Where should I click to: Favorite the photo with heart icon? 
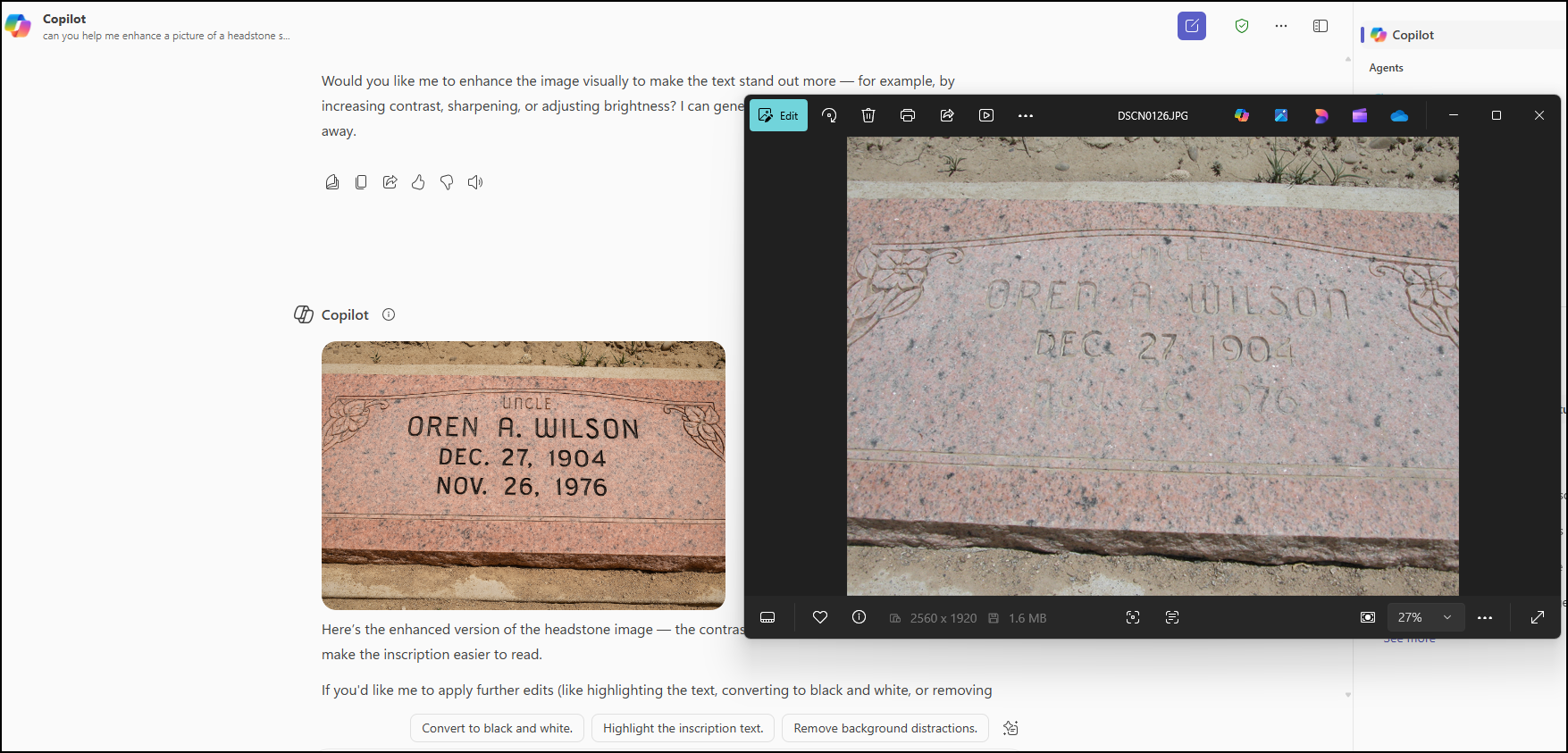point(820,617)
